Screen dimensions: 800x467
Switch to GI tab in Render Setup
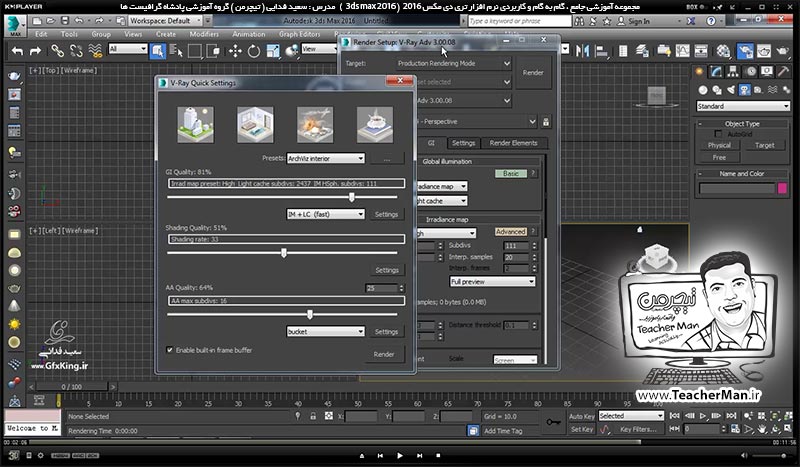point(431,143)
